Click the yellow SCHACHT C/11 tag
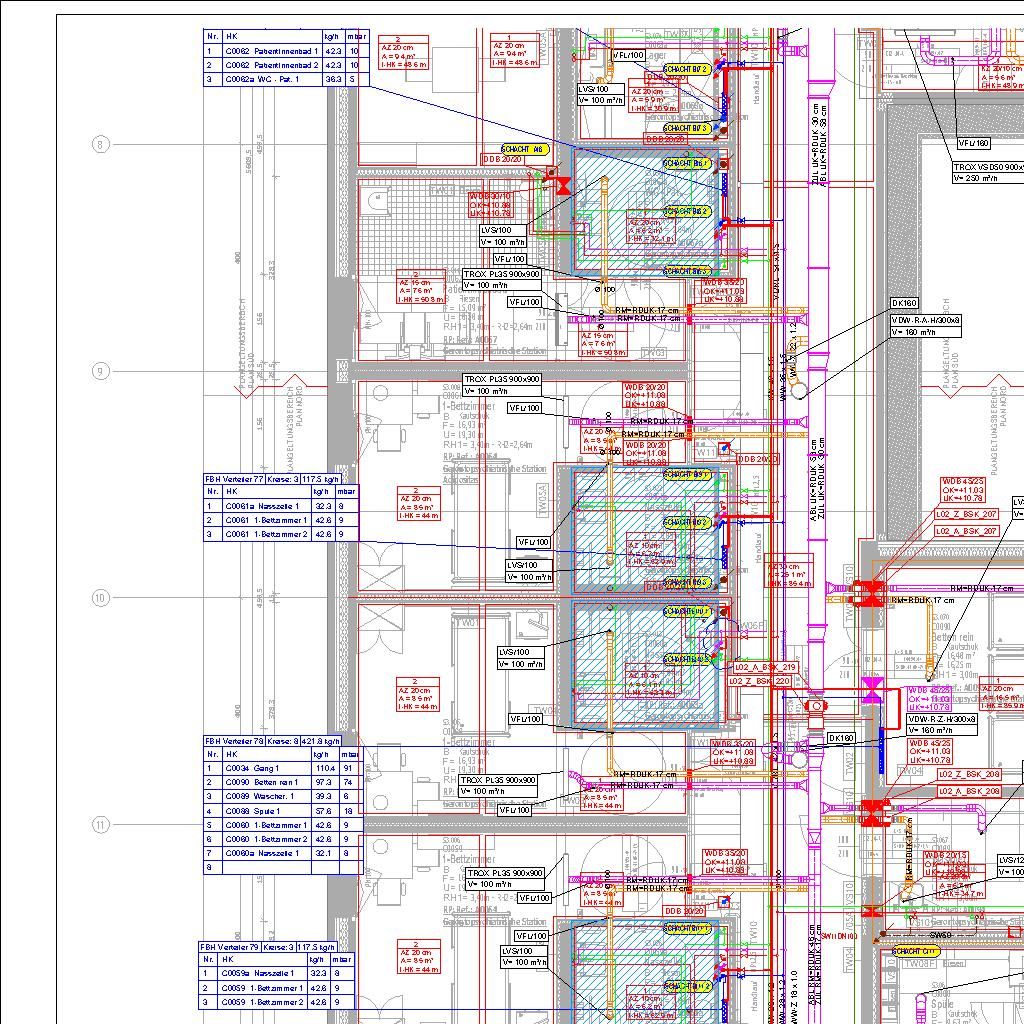This screenshot has width=1024, height=1024. [916, 951]
